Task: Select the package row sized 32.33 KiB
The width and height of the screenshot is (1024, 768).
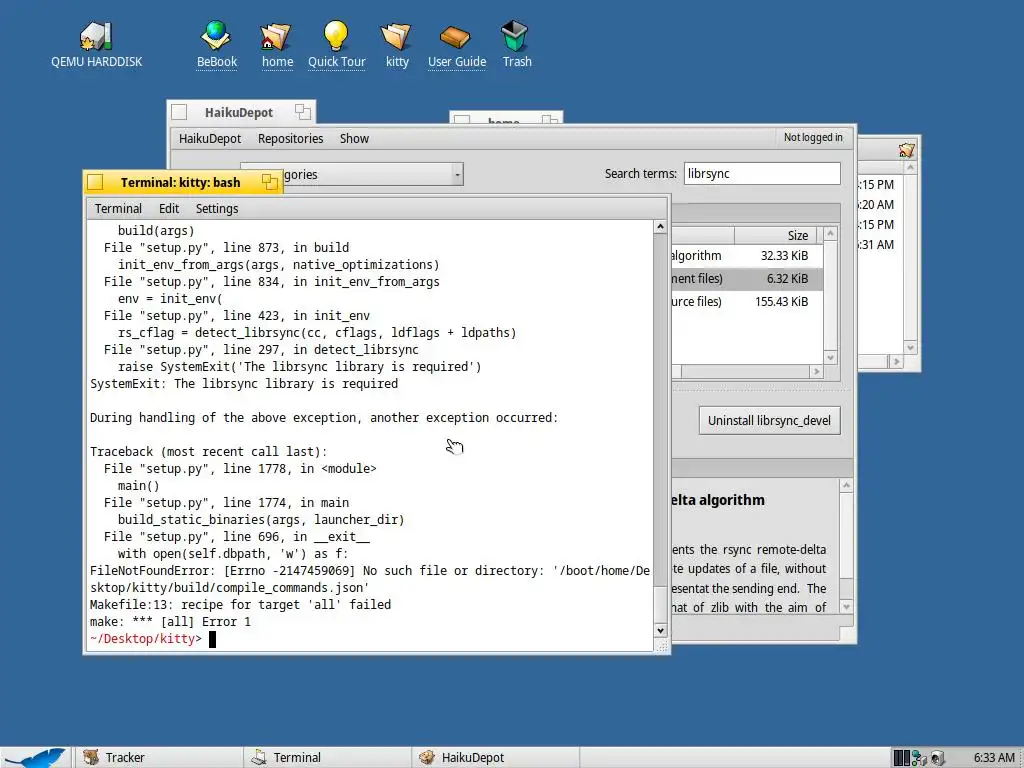Action: 747,256
